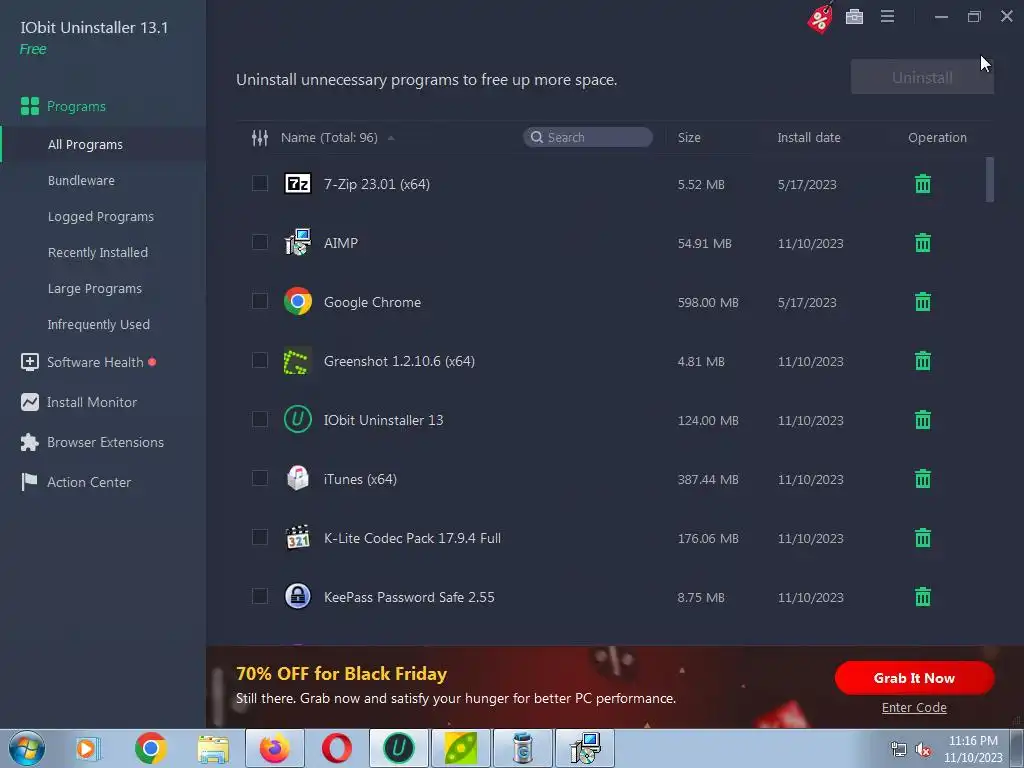Tick the checkbox for KeePass Password Safe
The height and width of the screenshot is (768, 1024).
point(260,596)
